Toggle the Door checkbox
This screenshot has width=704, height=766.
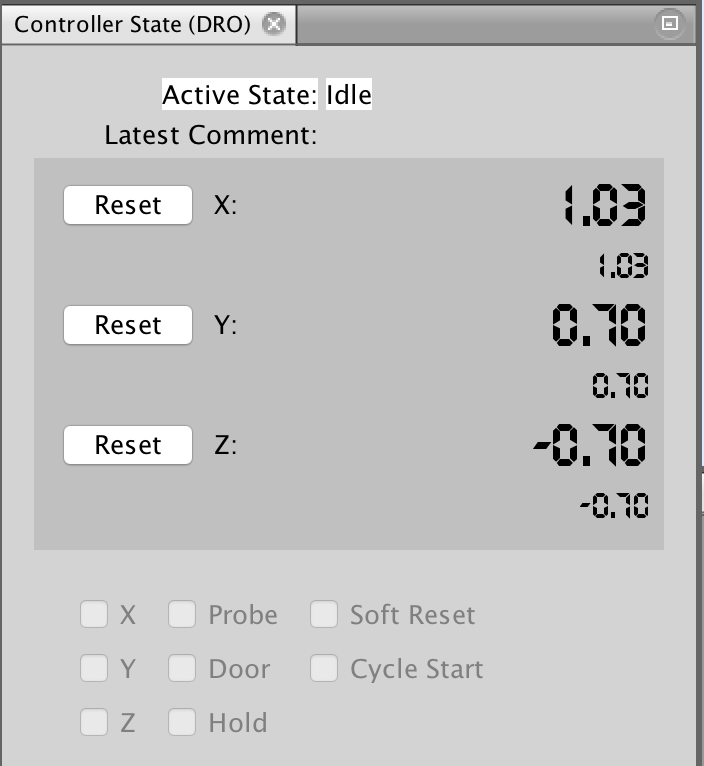coord(182,668)
